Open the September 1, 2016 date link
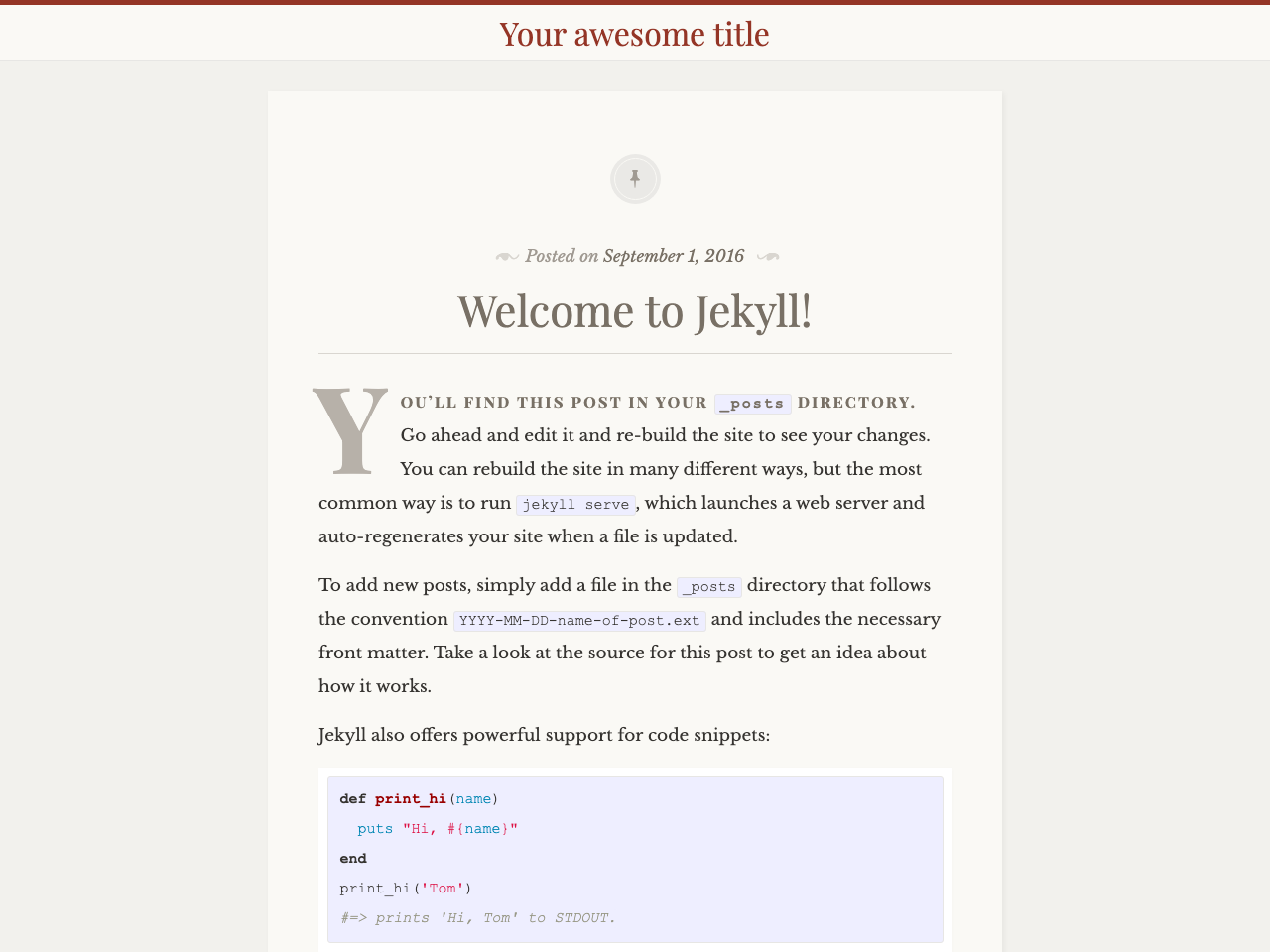This screenshot has height=952, width=1270. click(674, 256)
